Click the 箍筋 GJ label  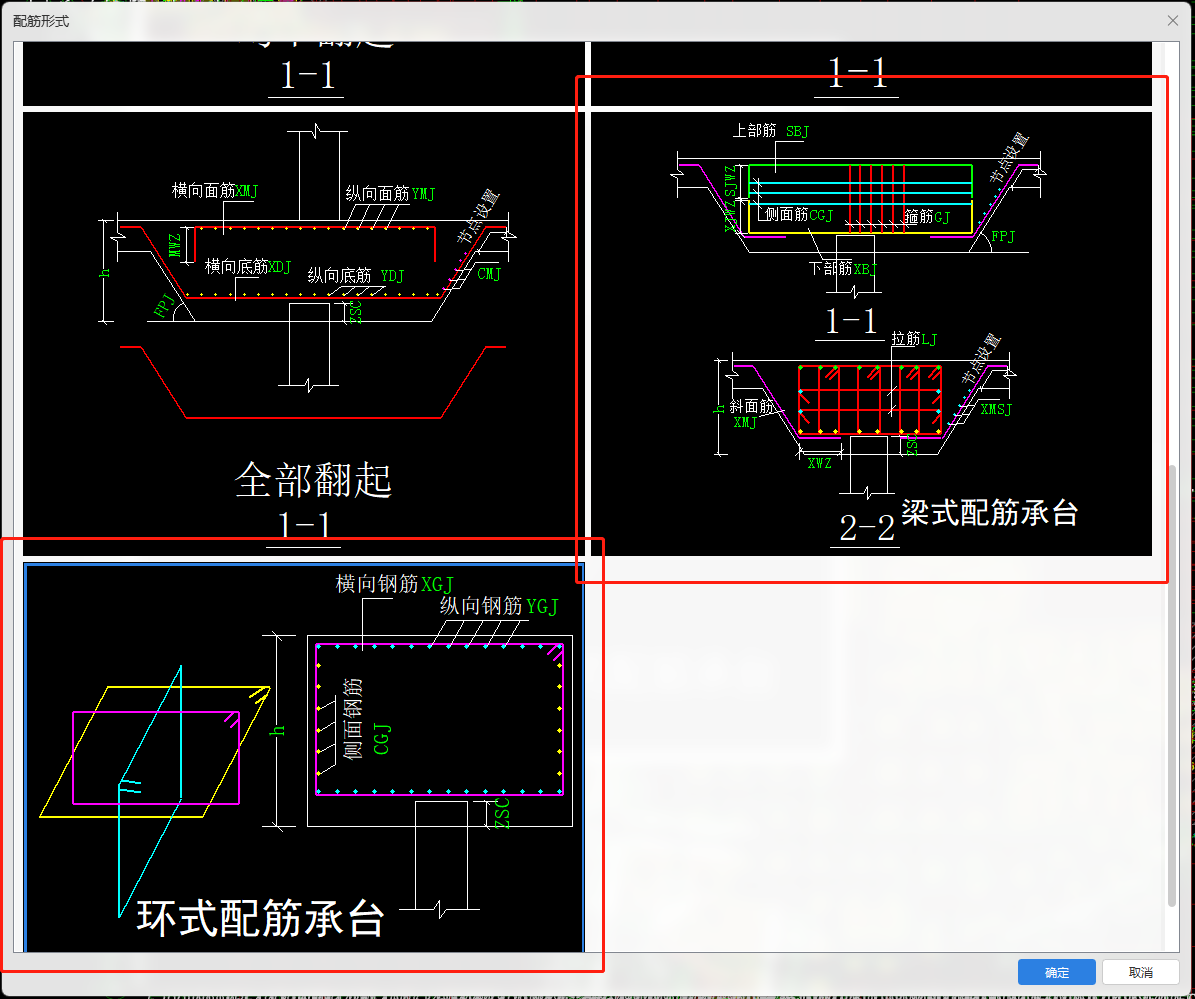coord(927,217)
